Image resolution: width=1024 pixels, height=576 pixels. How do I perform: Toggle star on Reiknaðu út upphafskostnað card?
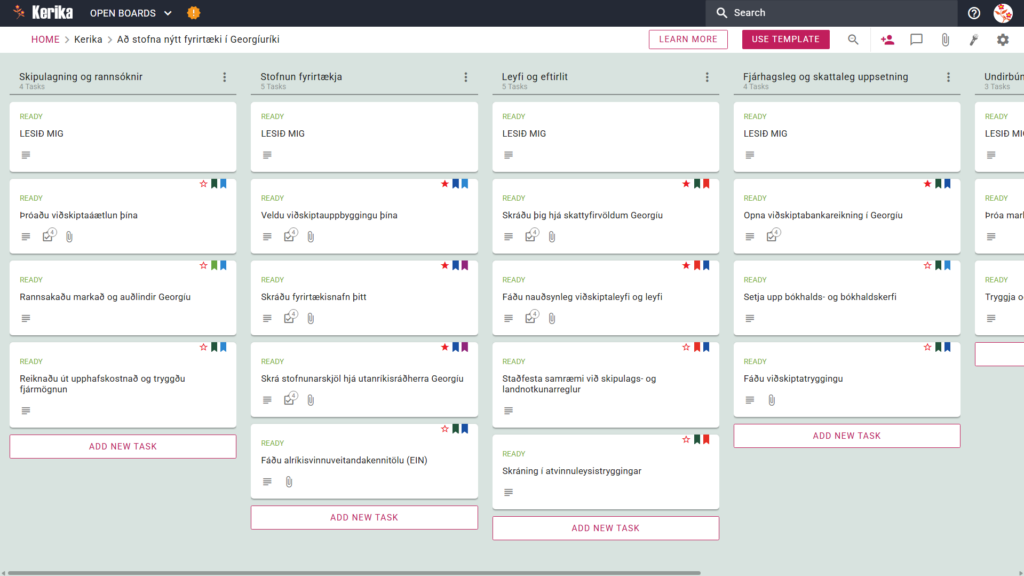[x=203, y=347]
